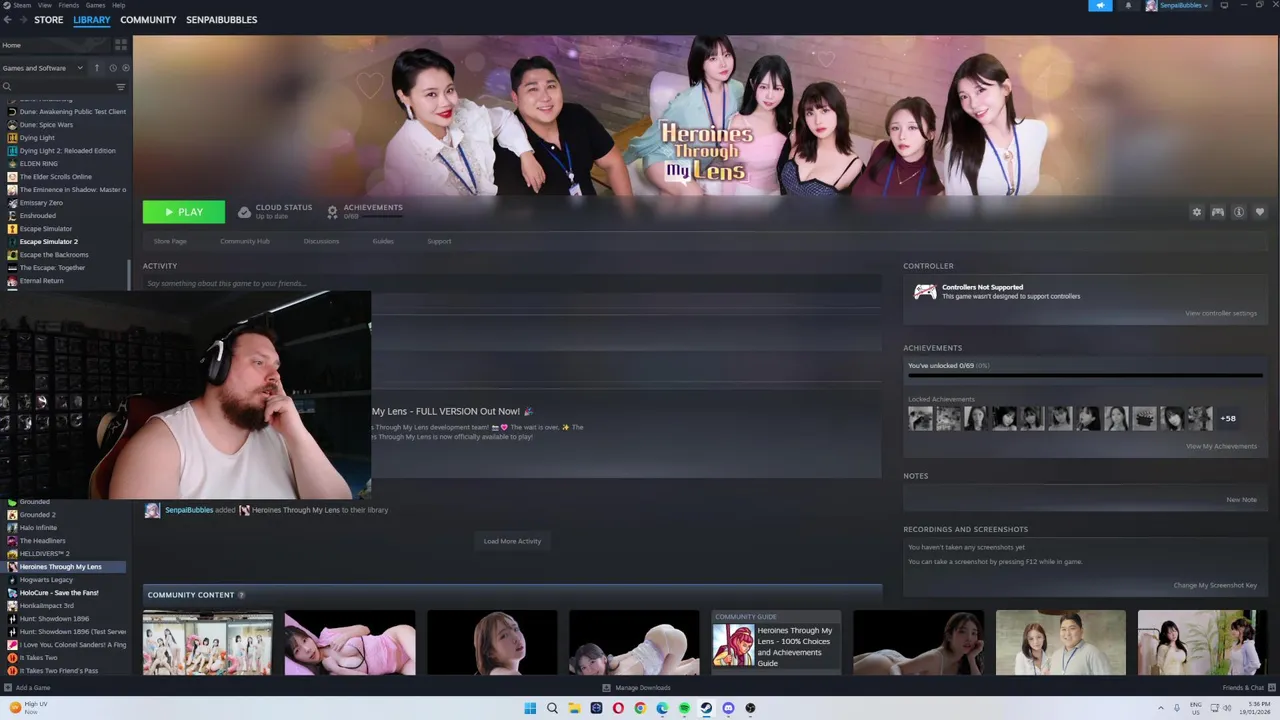Screen dimensions: 1280x720
Task: Open Friends & Chat icon
Action: [x=1272, y=688]
